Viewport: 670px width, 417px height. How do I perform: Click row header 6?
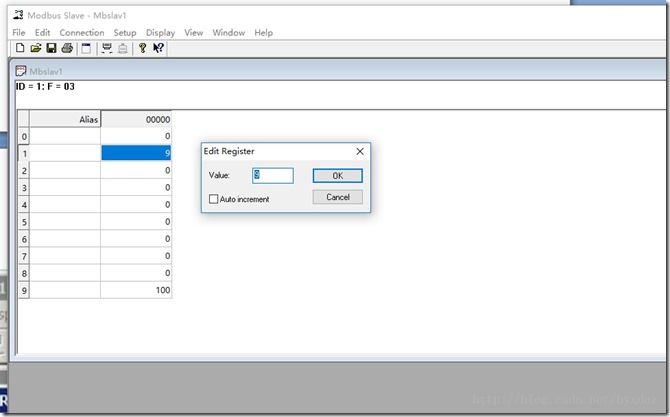tap(24, 239)
